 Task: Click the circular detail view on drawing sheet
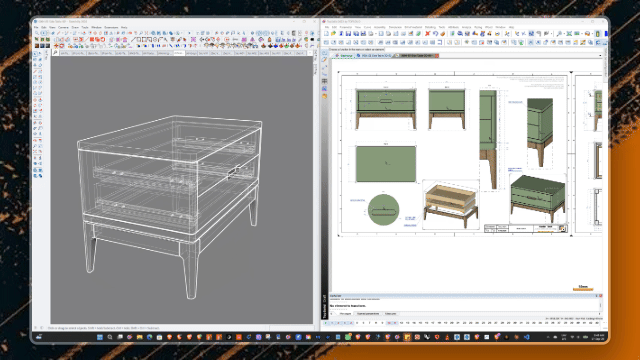383,209
